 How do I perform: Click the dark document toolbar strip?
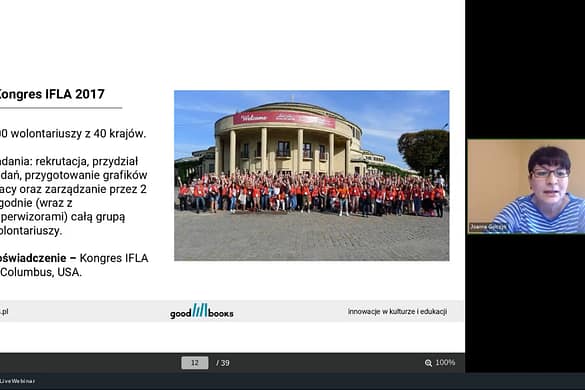tap(232, 362)
